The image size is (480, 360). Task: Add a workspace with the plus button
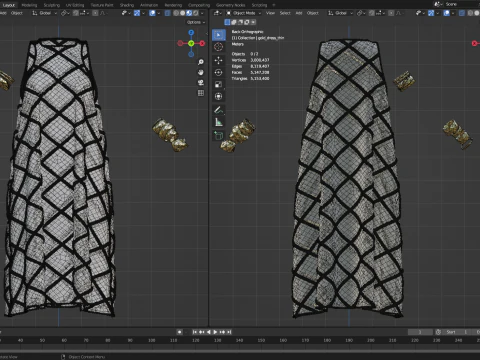pyautogui.click(x=274, y=5)
